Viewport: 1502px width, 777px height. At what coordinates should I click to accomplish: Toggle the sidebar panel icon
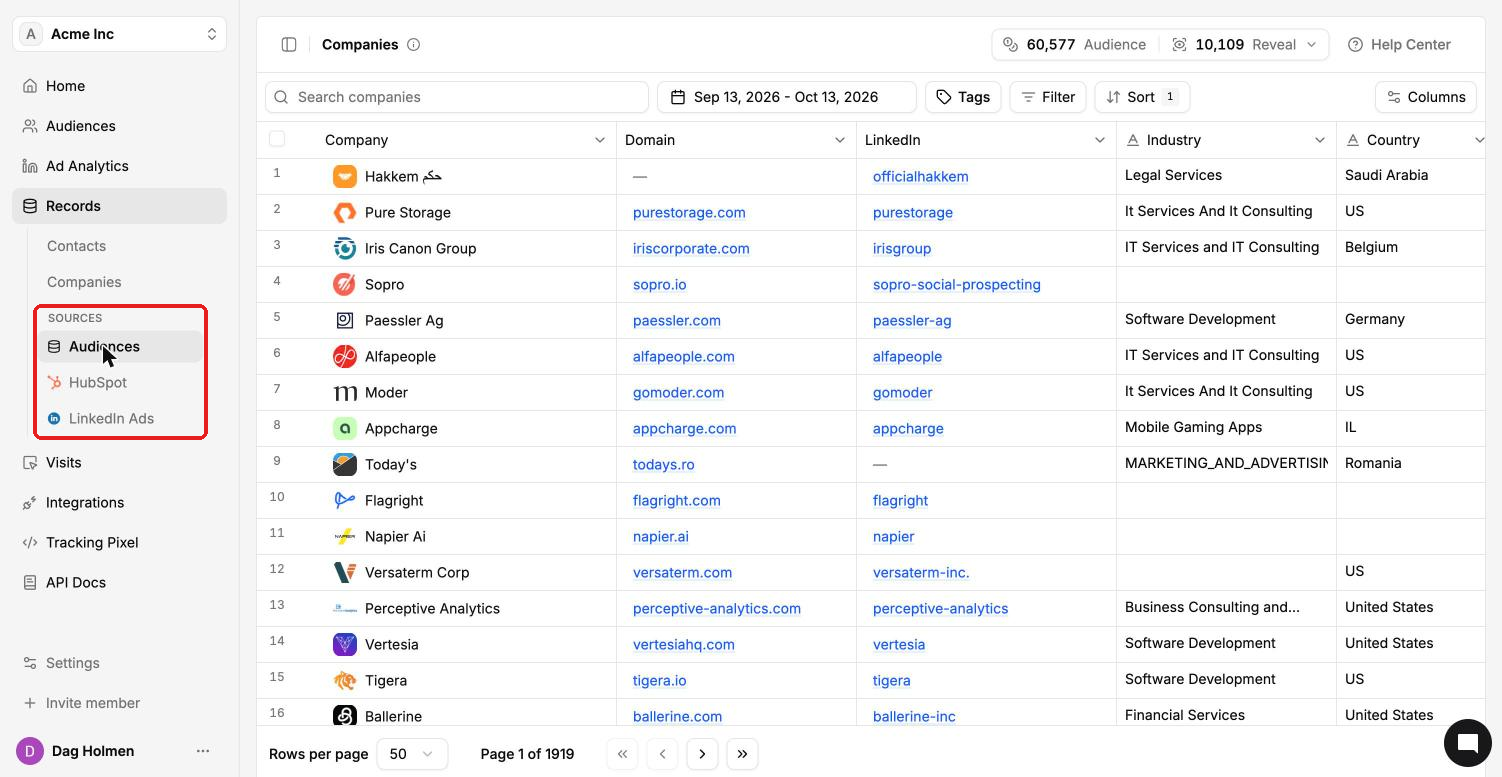[x=289, y=44]
